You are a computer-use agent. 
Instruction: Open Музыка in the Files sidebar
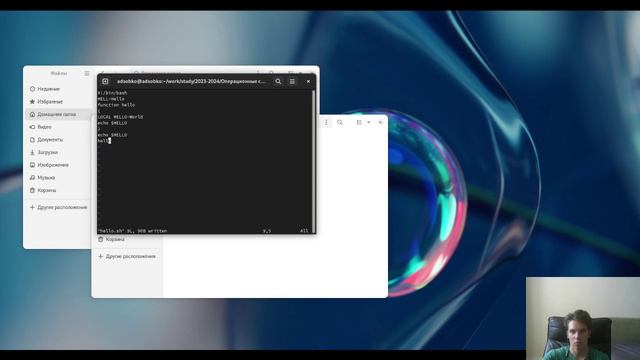click(x=58, y=178)
